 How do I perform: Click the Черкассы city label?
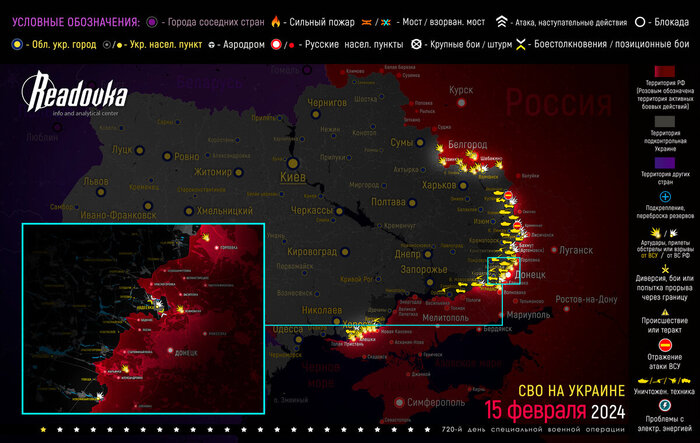coord(312,210)
